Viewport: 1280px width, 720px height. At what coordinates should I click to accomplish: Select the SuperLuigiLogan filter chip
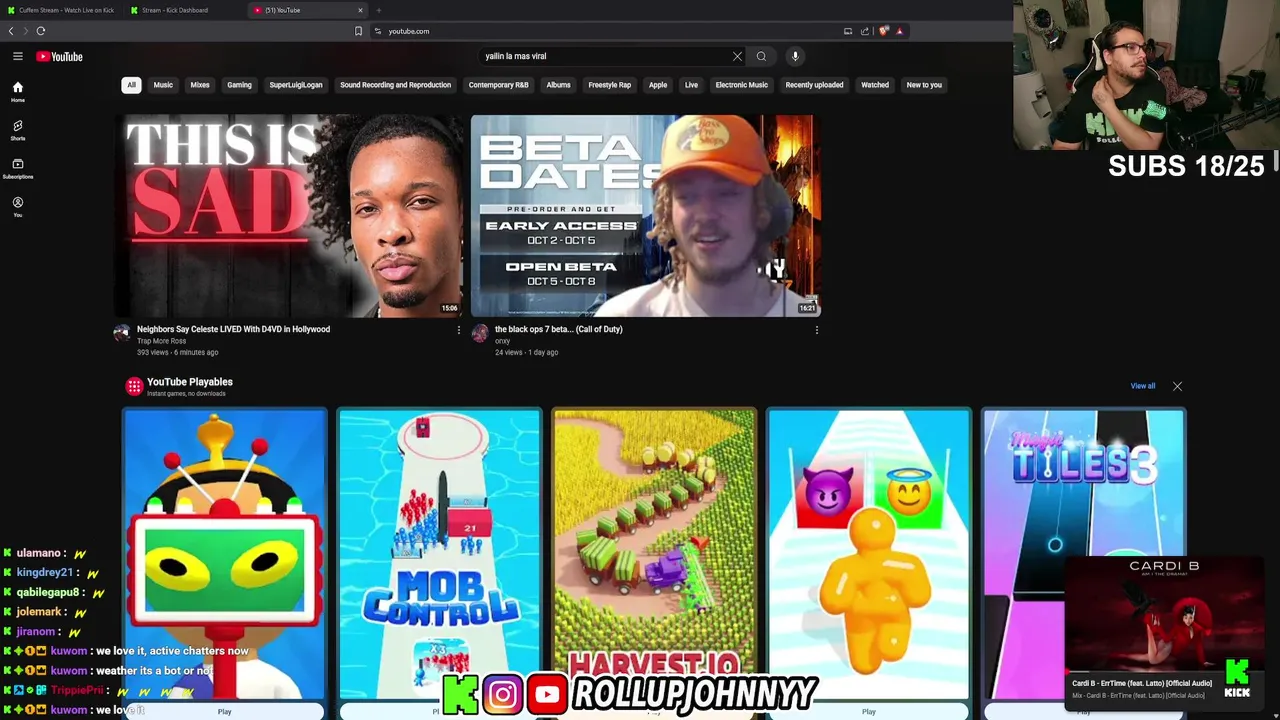coord(296,85)
